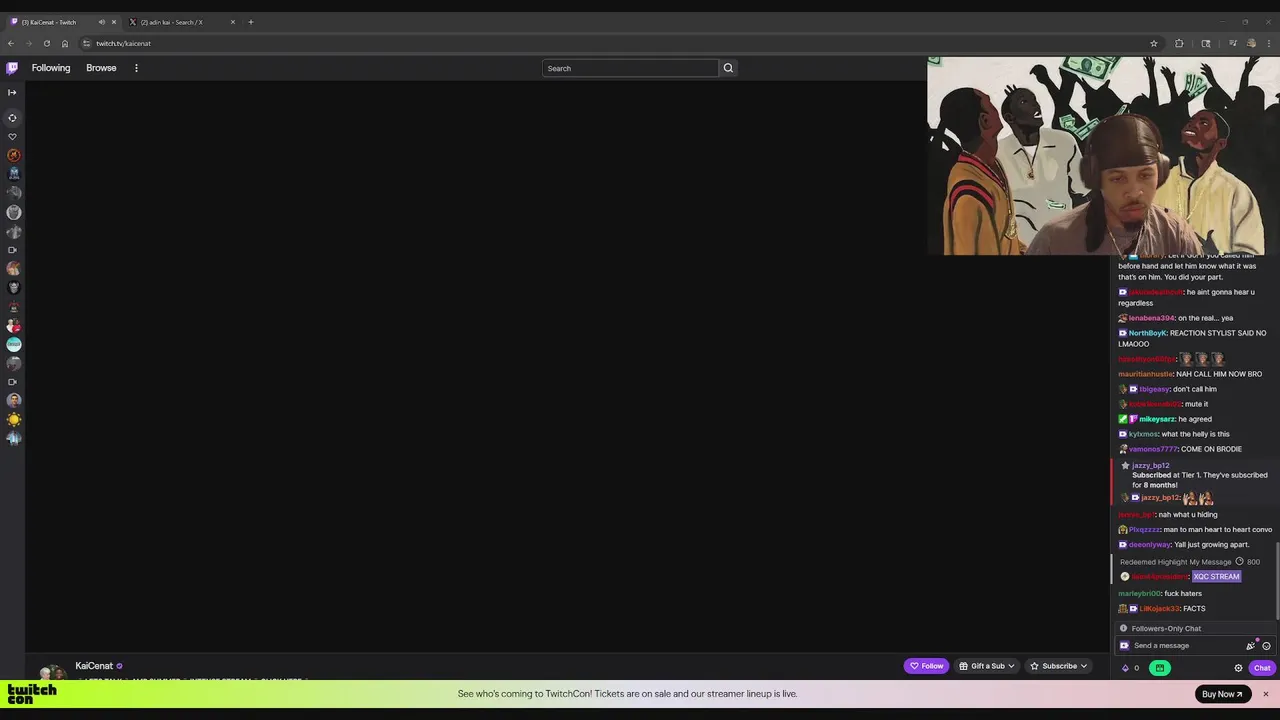Click the Buy Now TwitchCon button
Viewport: 1280px width, 720px height.
[x=1223, y=694]
